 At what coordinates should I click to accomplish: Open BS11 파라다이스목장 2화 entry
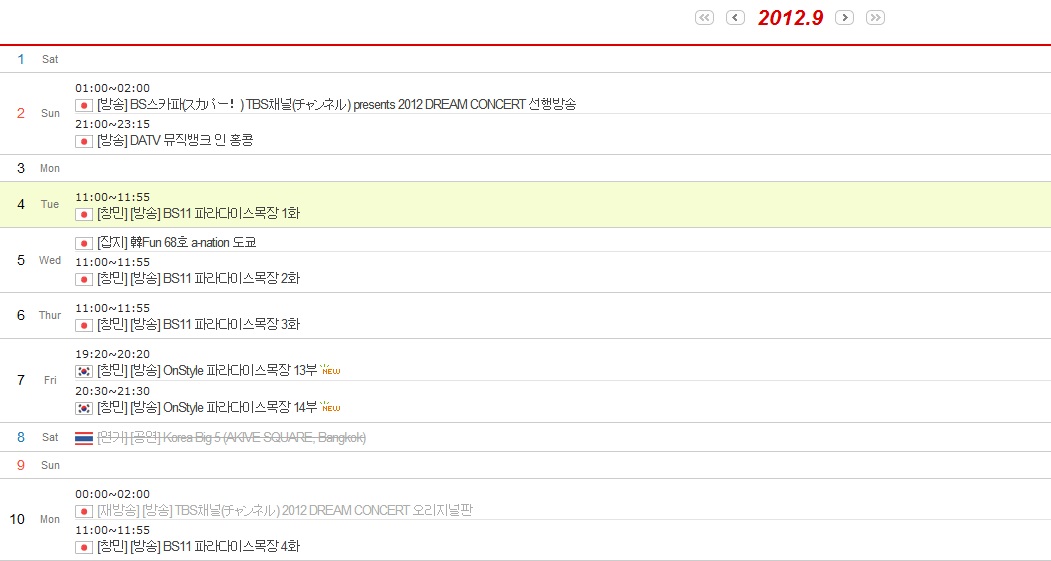[198, 279]
